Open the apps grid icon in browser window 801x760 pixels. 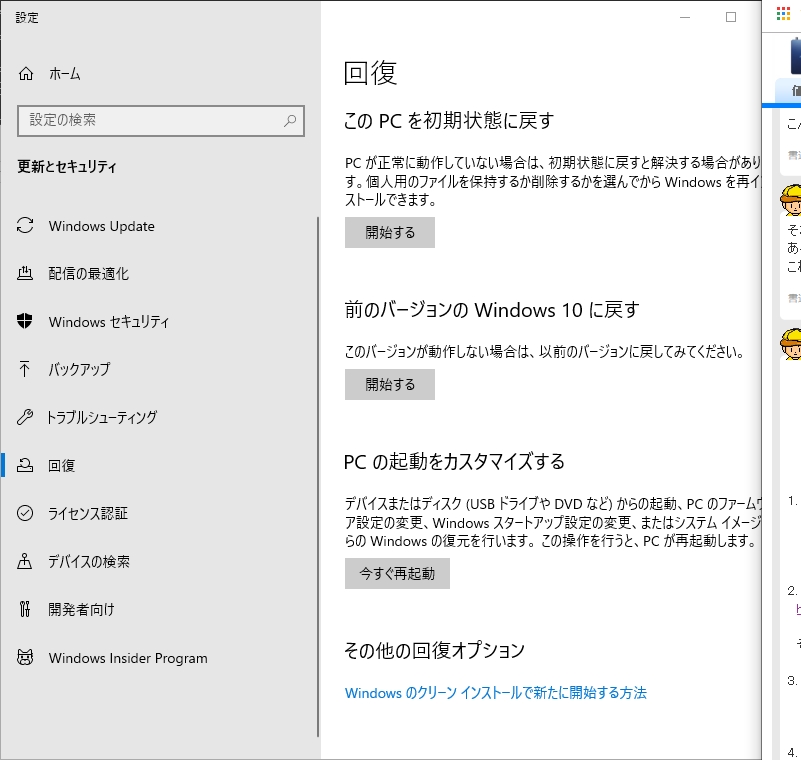pyautogui.click(x=783, y=14)
